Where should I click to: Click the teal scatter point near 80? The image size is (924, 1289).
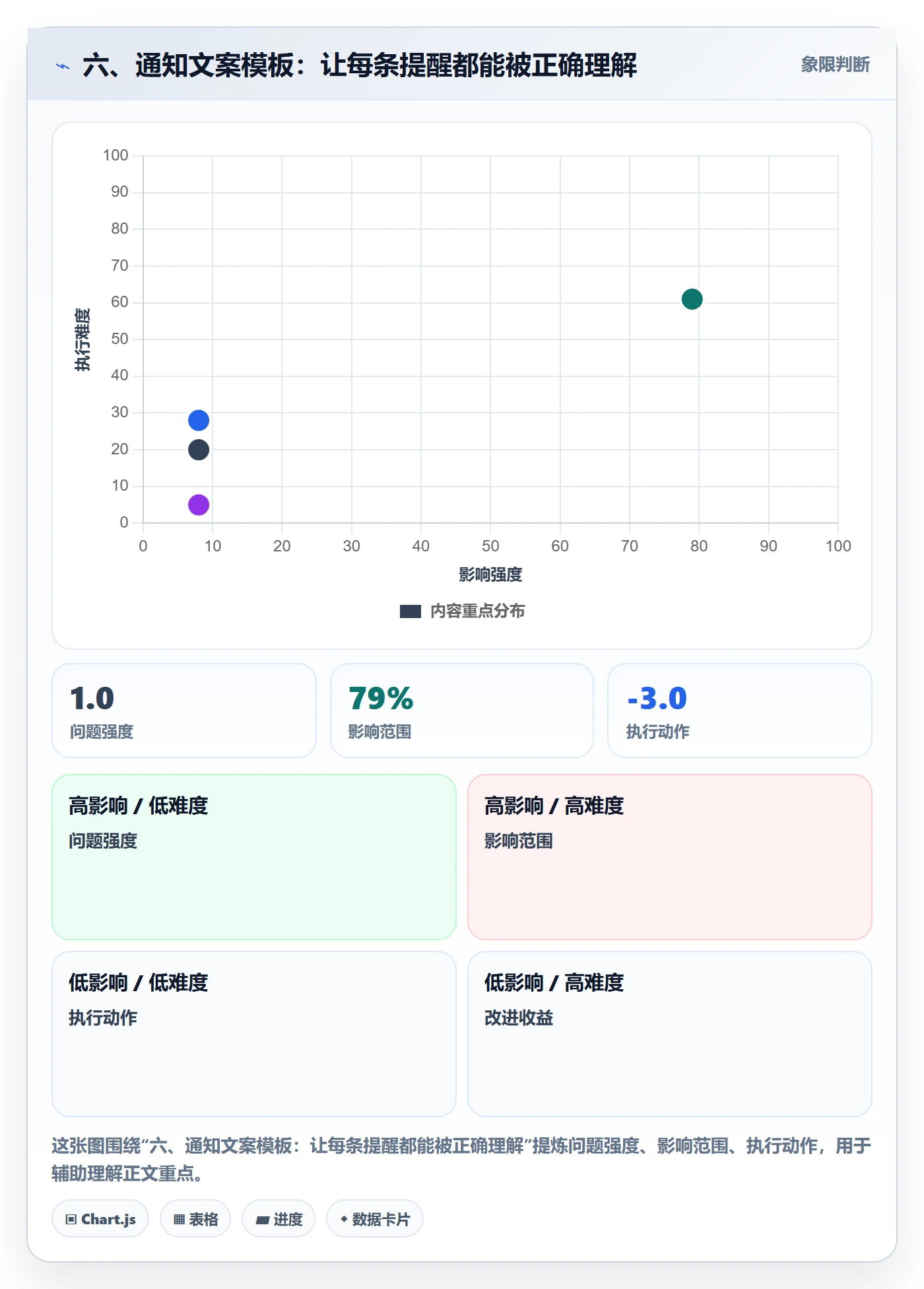tap(692, 299)
